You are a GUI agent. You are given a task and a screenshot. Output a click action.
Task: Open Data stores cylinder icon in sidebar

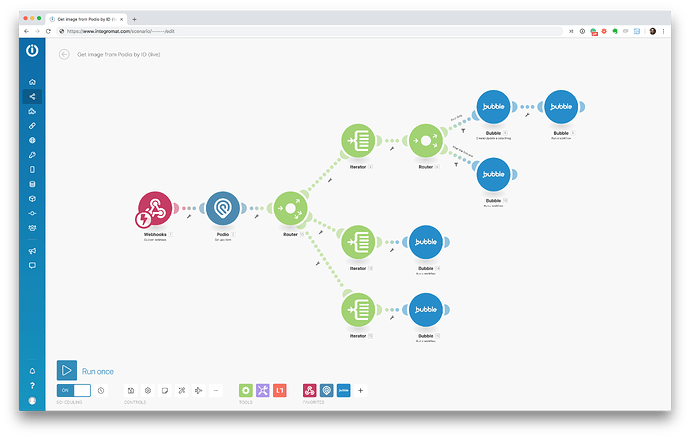click(x=32, y=184)
